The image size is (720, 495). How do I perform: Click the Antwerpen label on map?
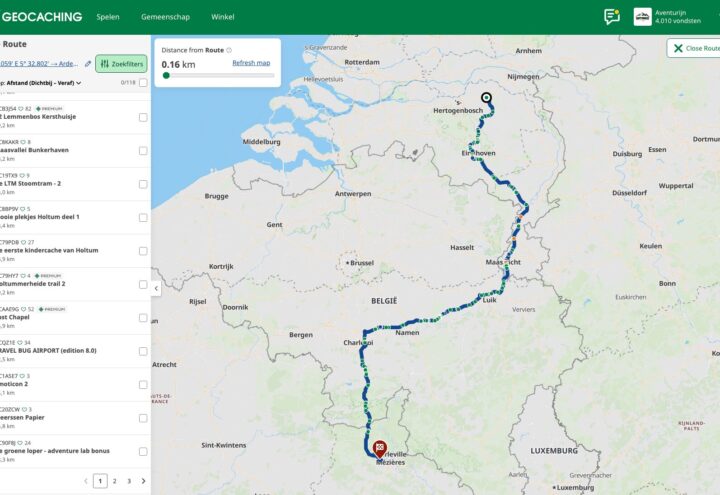(353, 194)
